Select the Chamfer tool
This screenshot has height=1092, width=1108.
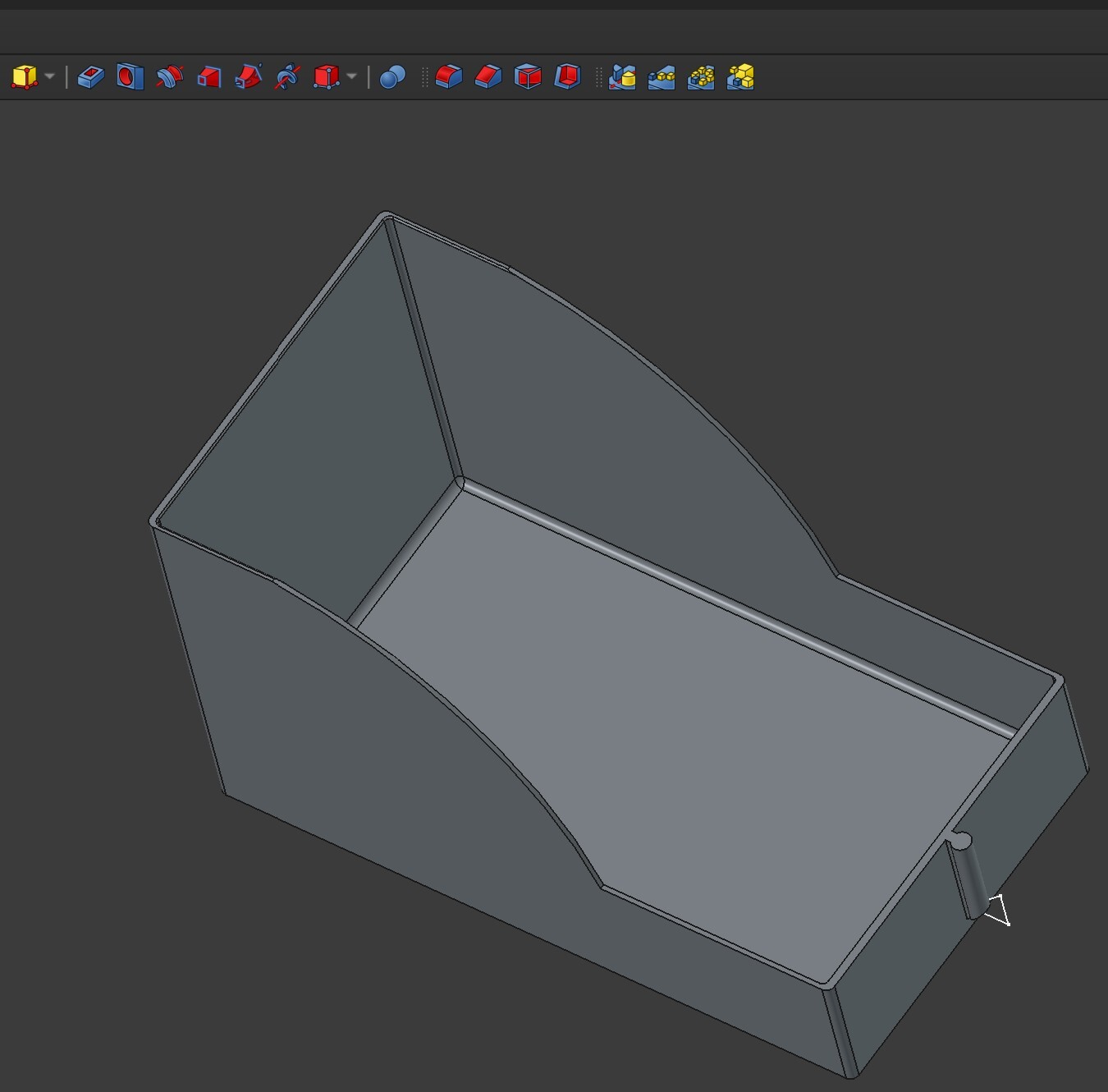point(488,77)
